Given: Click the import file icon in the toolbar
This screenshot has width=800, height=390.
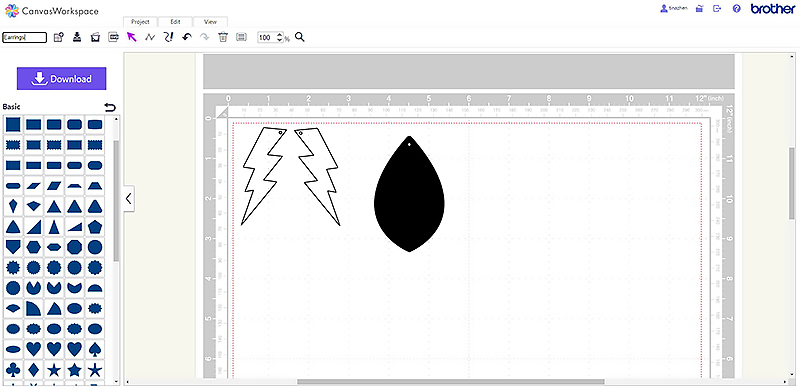Looking at the screenshot, I should (x=77, y=37).
